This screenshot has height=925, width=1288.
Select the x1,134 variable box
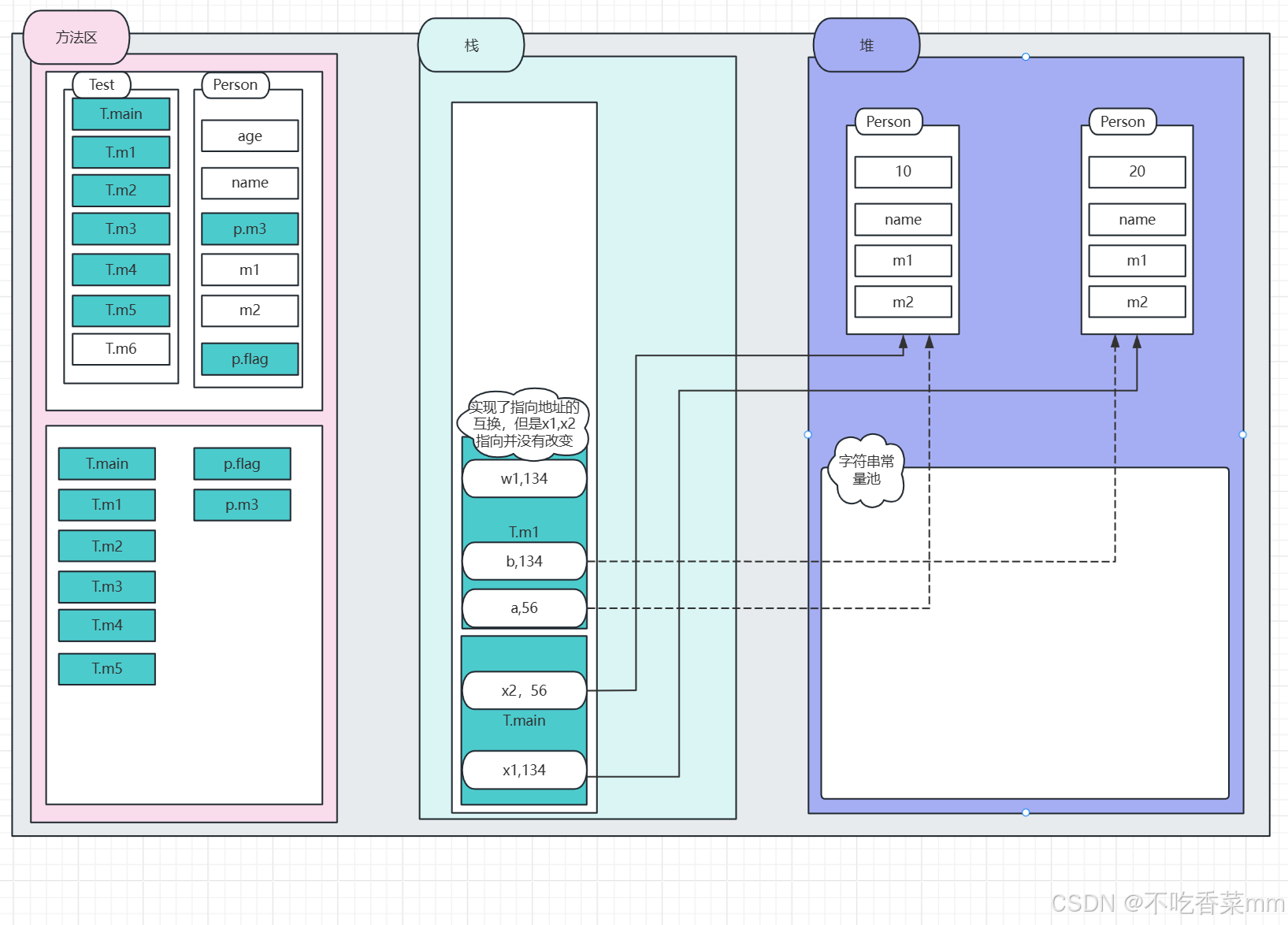coord(525,770)
